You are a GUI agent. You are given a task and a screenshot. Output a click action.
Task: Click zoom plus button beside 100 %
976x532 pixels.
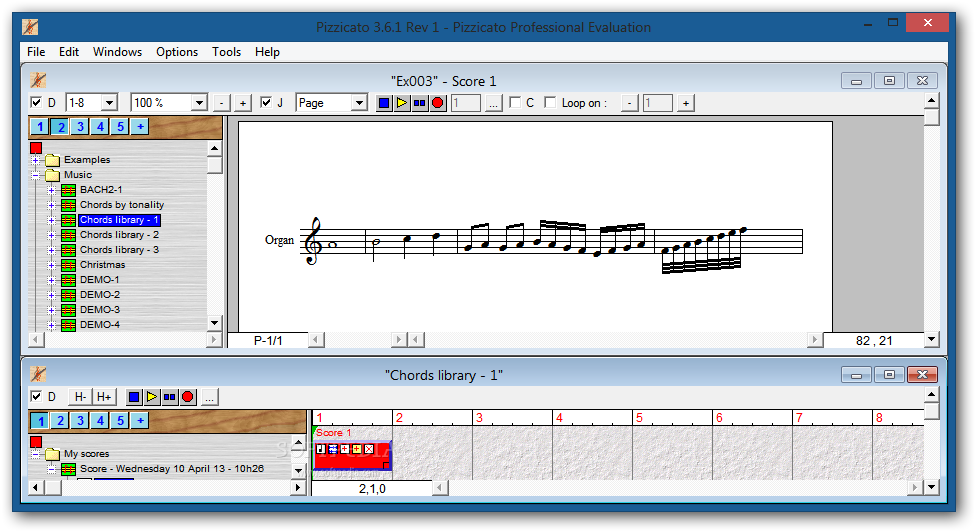point(243,103)
